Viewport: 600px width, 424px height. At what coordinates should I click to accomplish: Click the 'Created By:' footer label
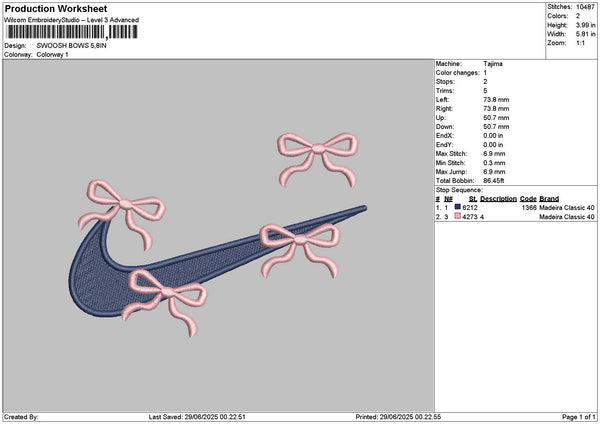pos(21,417)
